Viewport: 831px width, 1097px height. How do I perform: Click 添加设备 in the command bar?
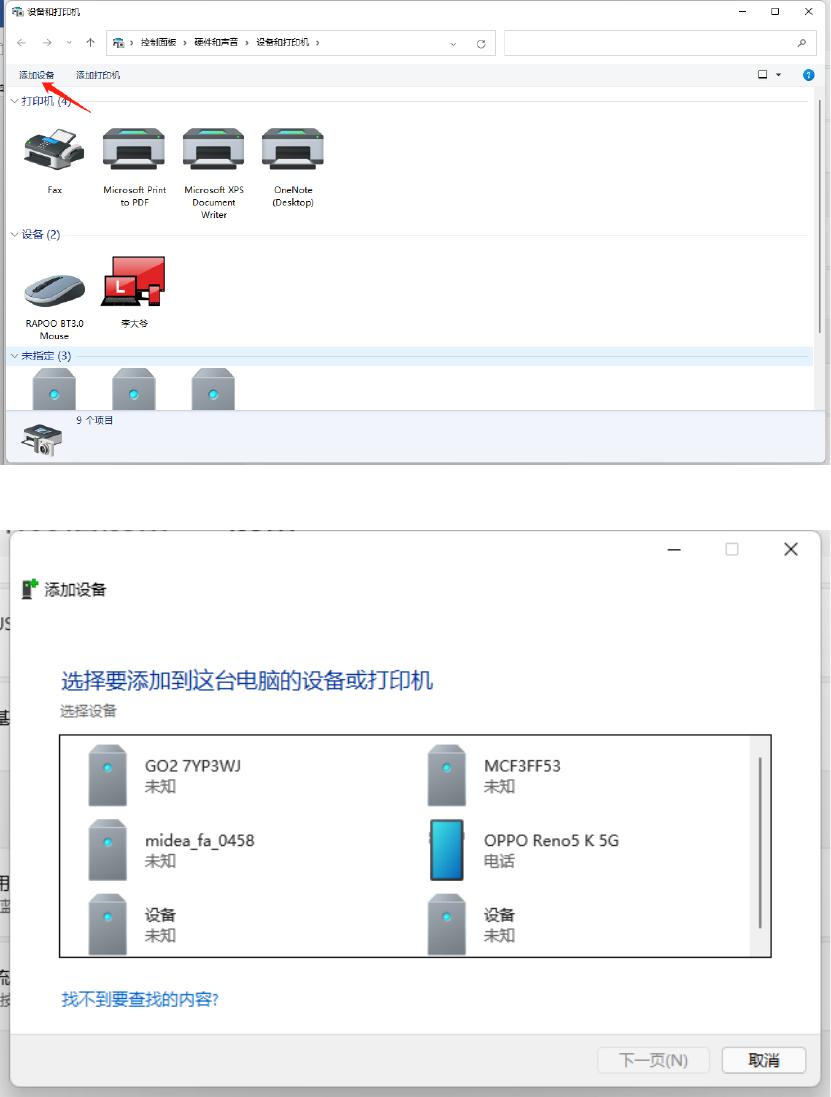[x=36, y=75]
